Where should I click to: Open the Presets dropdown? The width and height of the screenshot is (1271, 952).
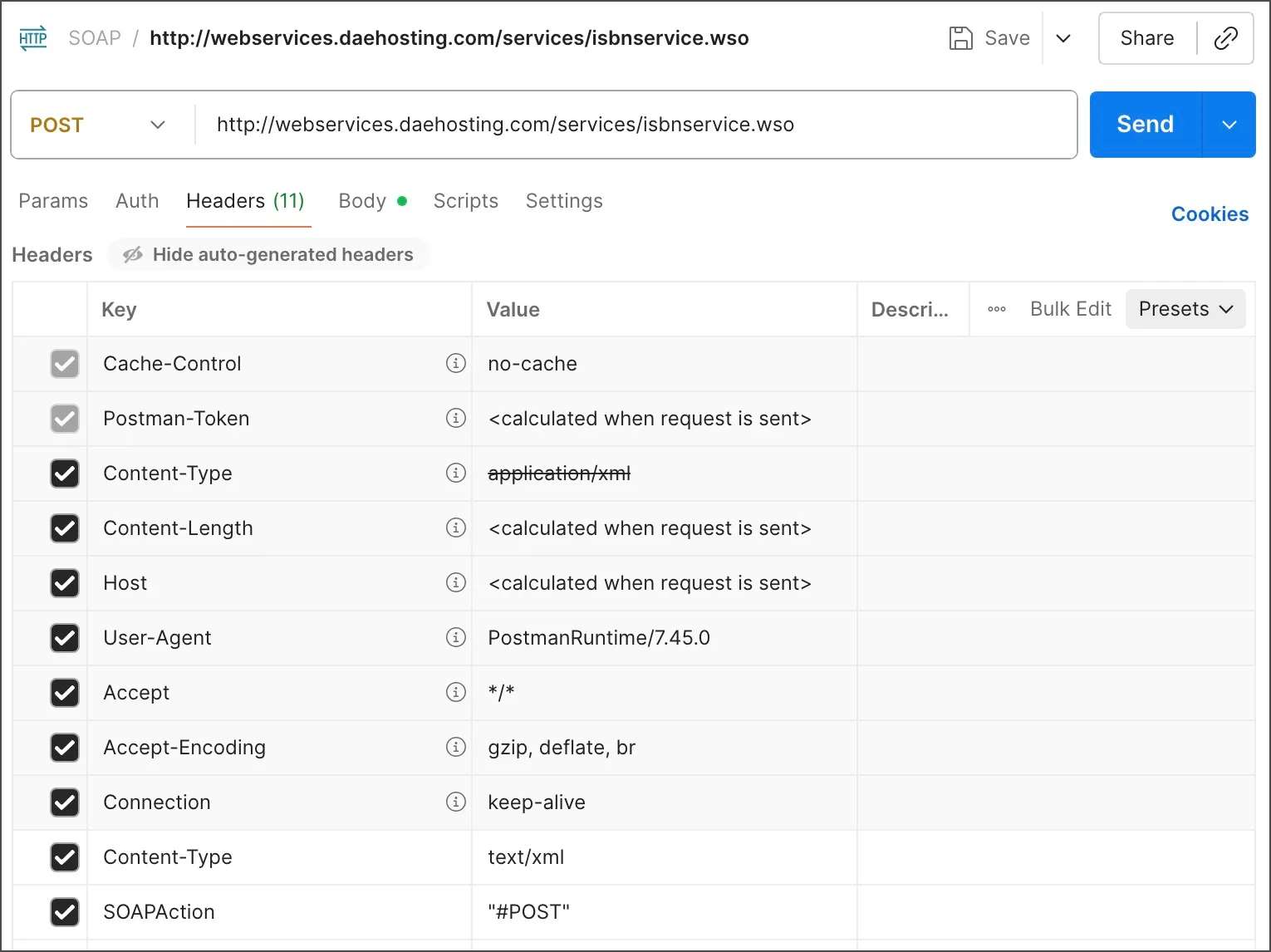1185,309
